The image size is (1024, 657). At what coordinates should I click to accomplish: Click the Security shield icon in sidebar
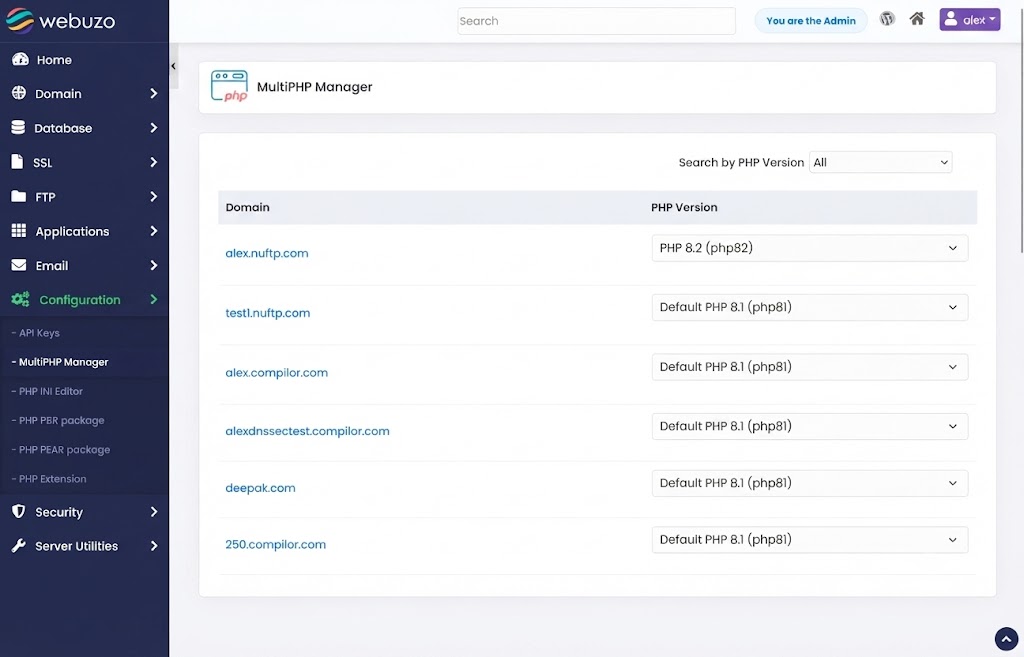[19, 511]
